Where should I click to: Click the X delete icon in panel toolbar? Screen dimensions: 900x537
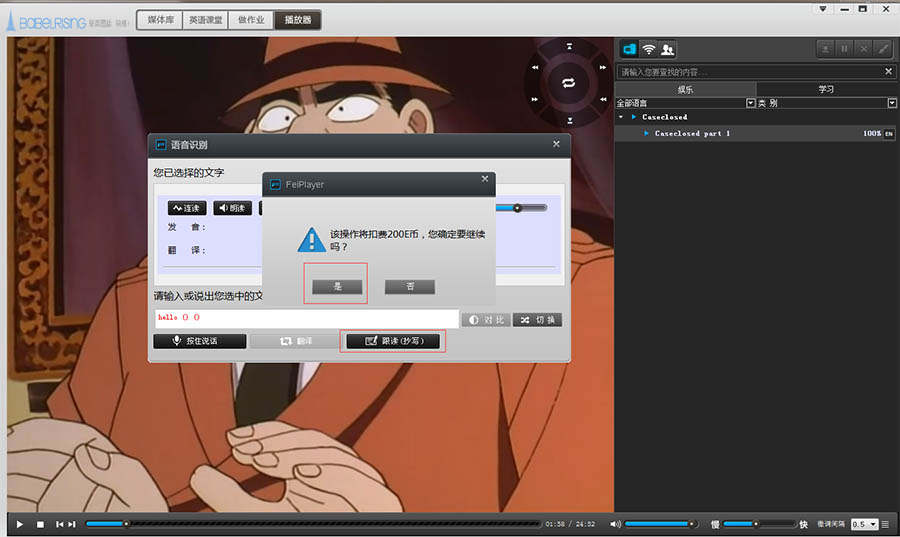click(x=863, y=49)
